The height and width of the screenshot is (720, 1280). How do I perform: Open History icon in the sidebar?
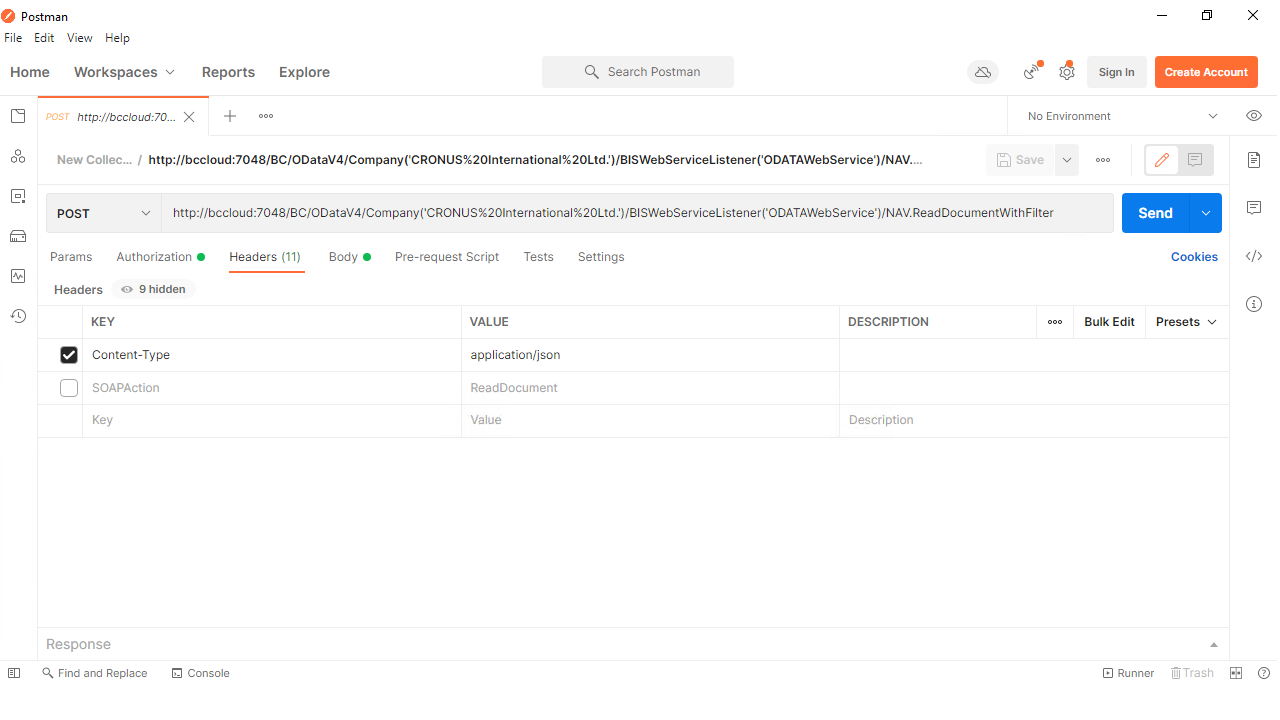pos(18,316)
